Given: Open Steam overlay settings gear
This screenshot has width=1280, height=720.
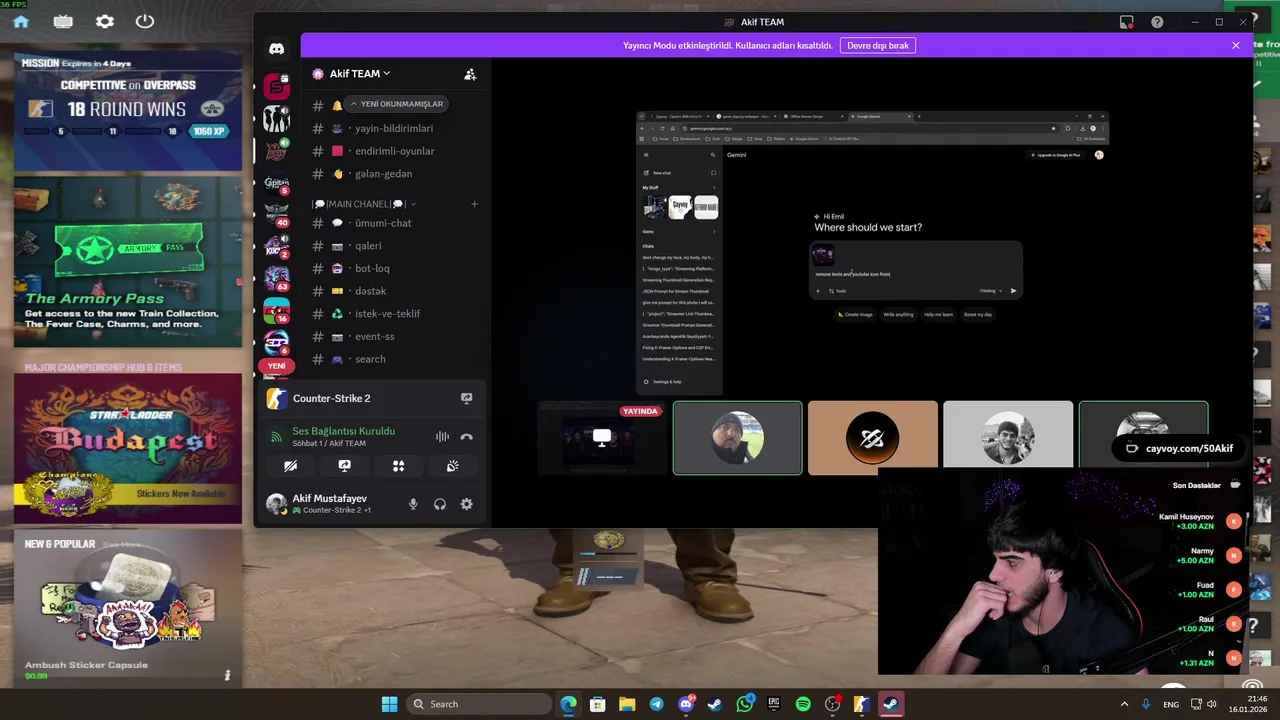Looking at the screenshot, I should click(105, 21).
